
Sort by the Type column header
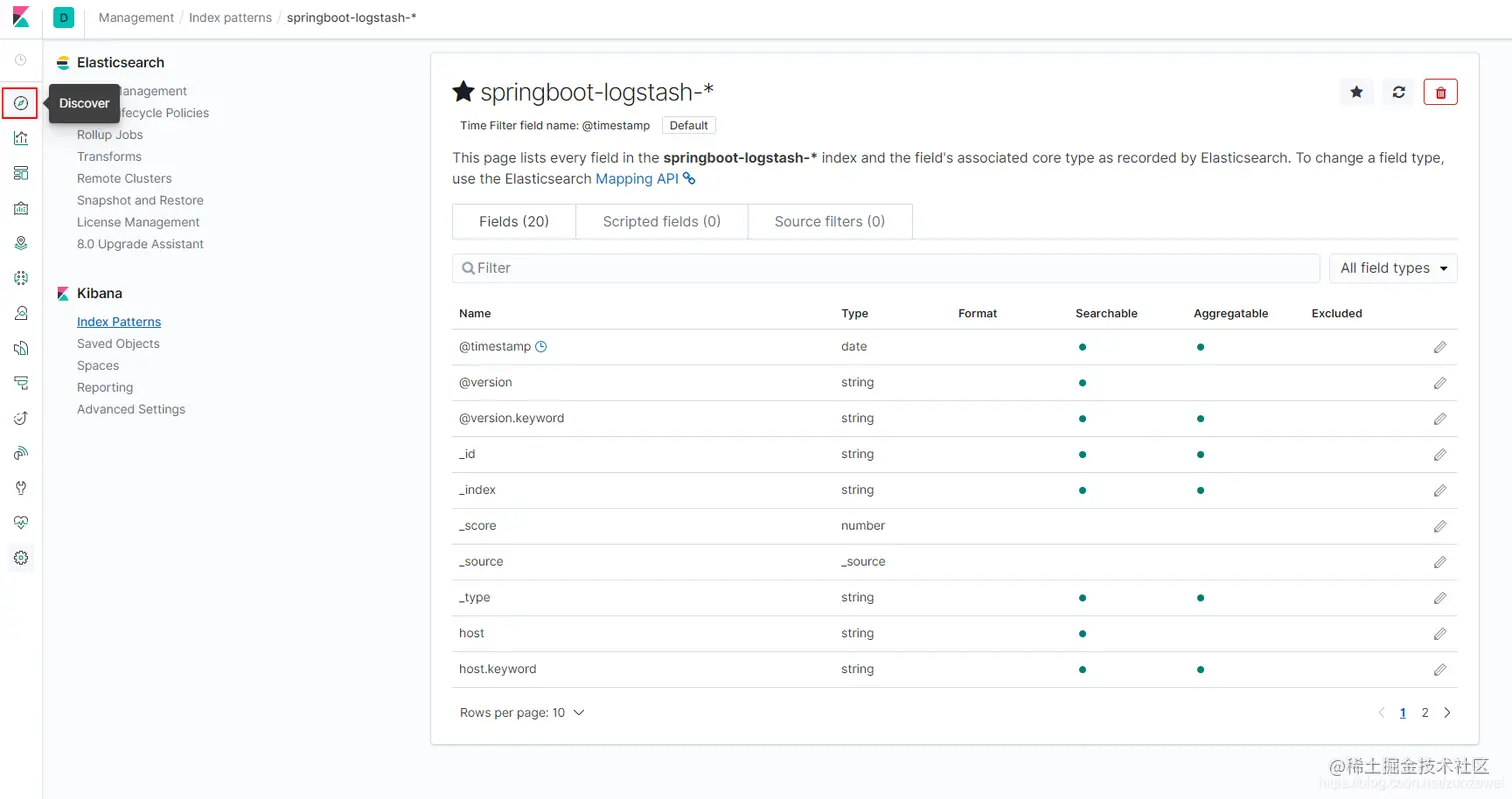point(855,313)
